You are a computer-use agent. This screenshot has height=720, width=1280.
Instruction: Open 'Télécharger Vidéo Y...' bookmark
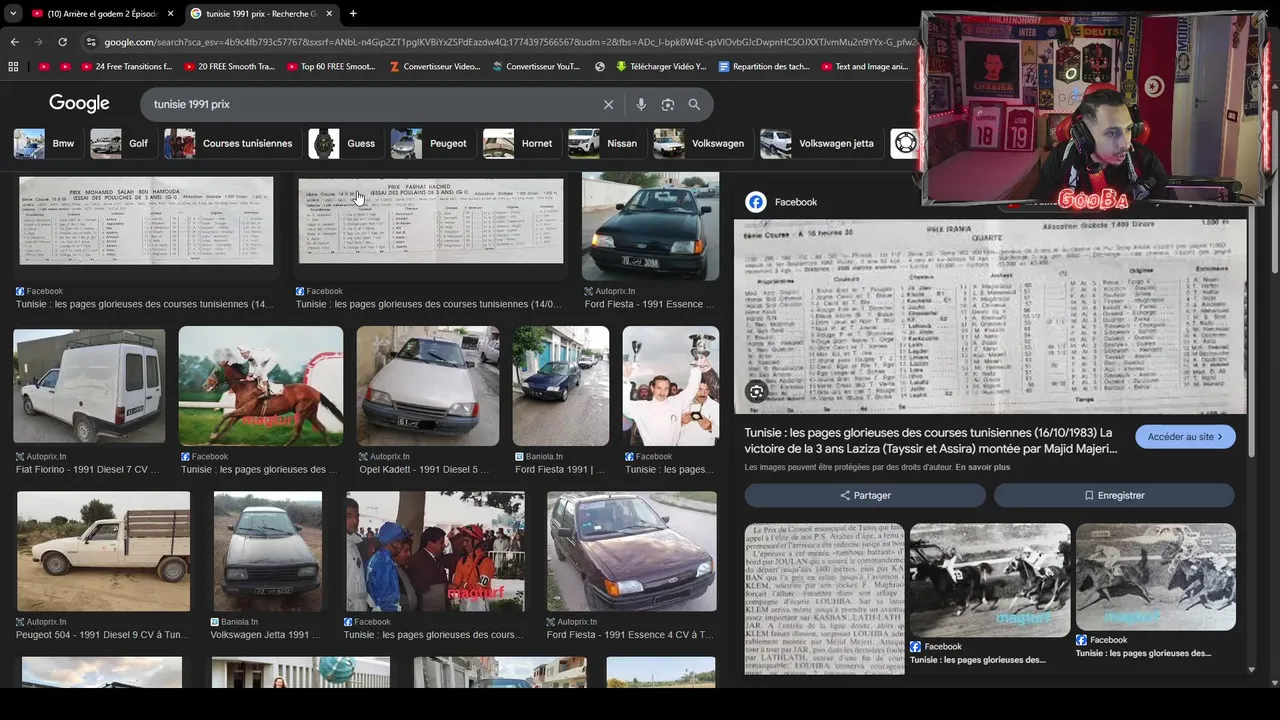coord(661,67)
